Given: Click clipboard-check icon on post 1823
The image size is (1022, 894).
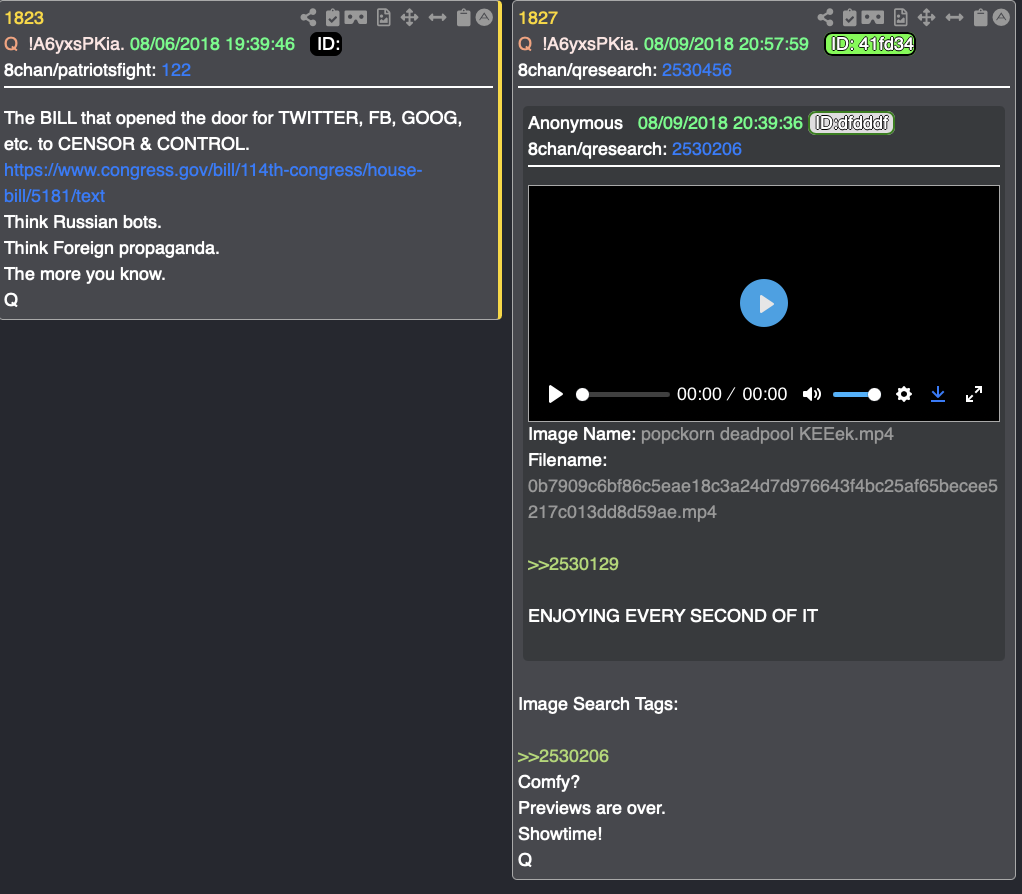Looking at the screenshot, I should pos(332,18).
